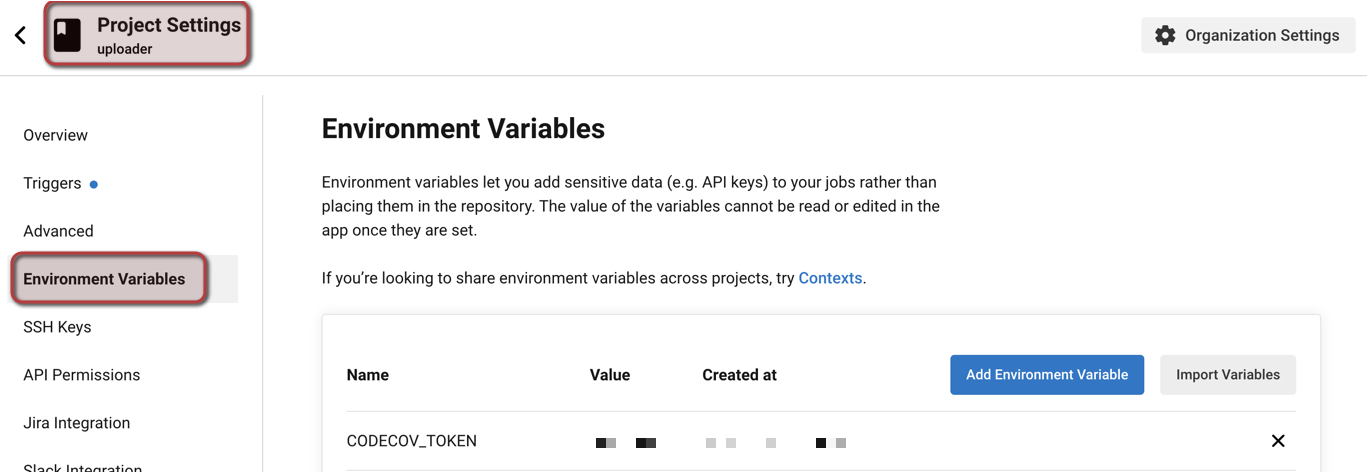Click Add Environment Variable button
The image size is (1367, 472).
coord(1047,375)
